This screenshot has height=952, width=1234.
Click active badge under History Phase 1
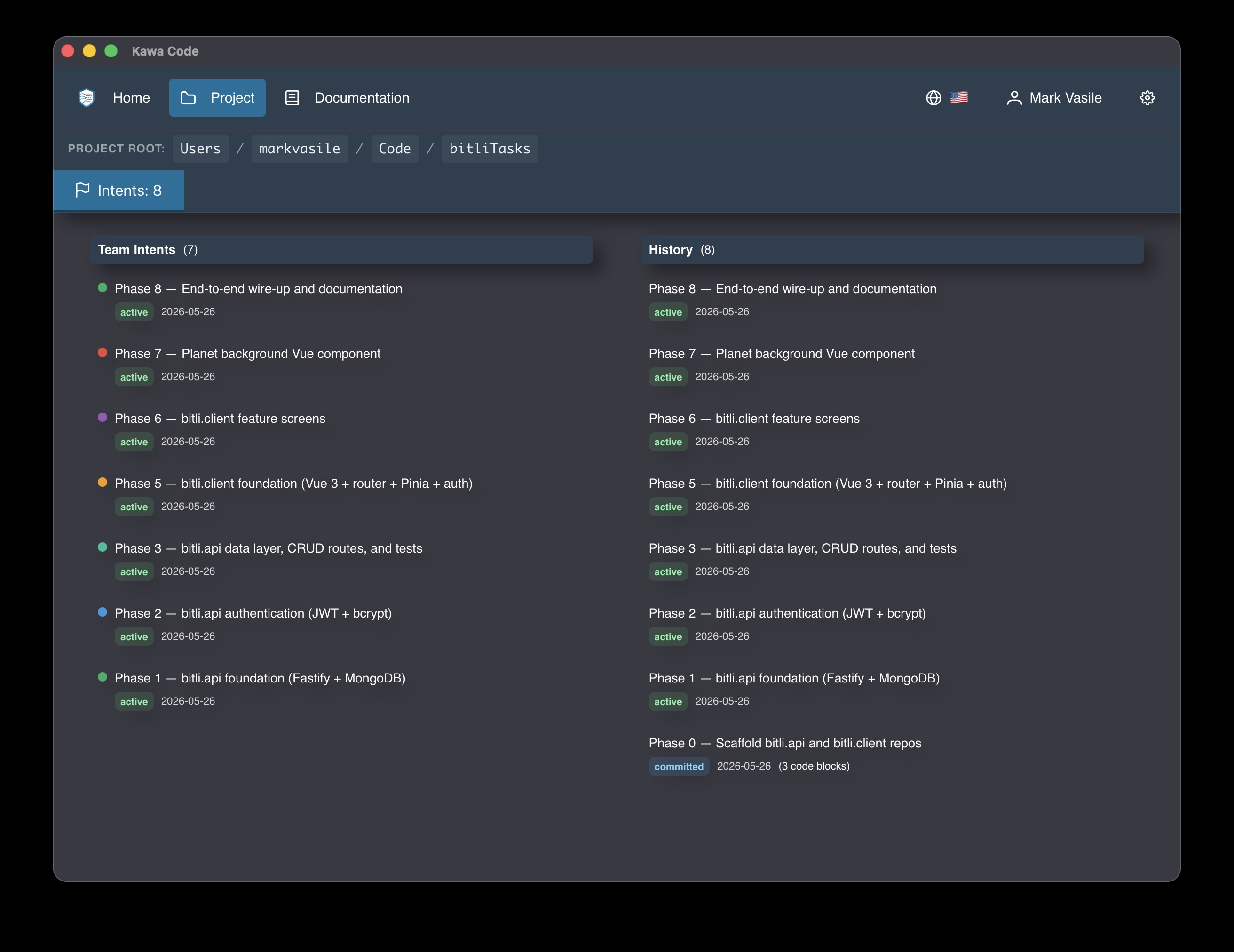pyautogui.click(x=668, y=702)
